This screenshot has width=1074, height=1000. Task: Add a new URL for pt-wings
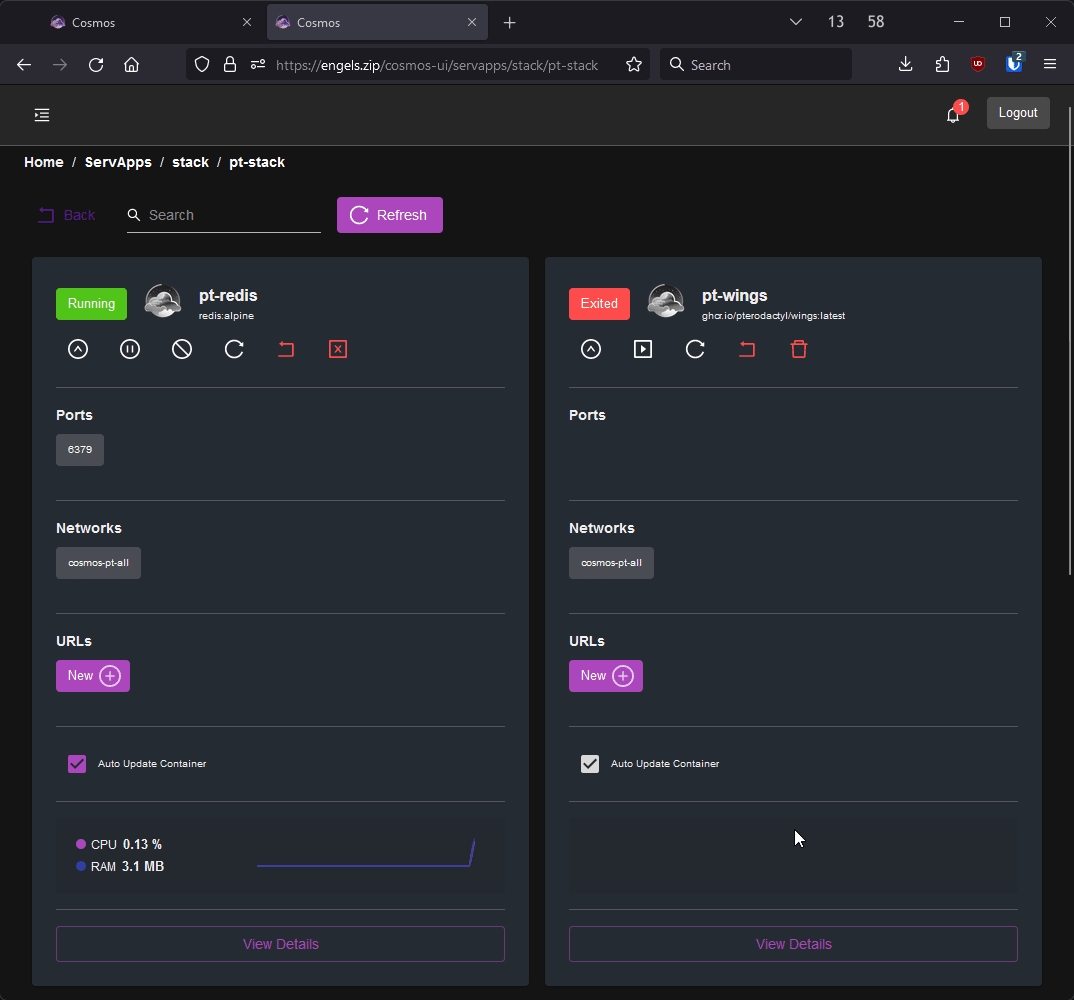point(605,676)
